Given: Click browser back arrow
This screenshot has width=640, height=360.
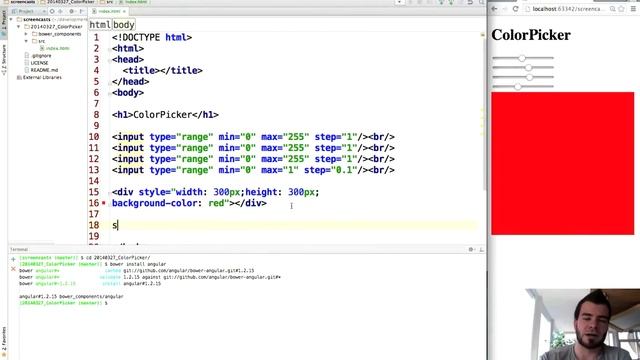Looking at the screenshot, I should (x=494, y=9).
